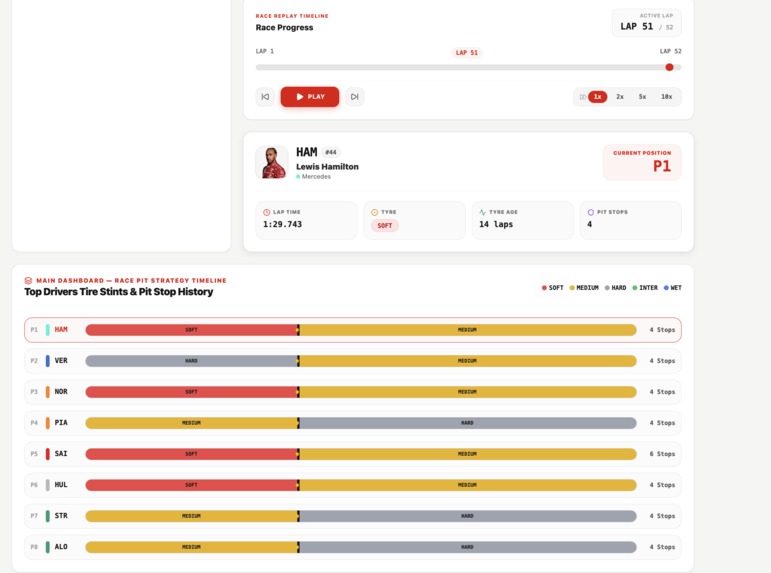Click the dashboard layers icon
This screenshot has width=771, height=573.
coord(28,280)
